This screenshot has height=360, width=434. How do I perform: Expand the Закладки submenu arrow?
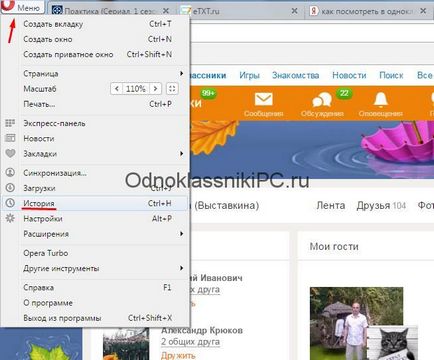(181, 154)
